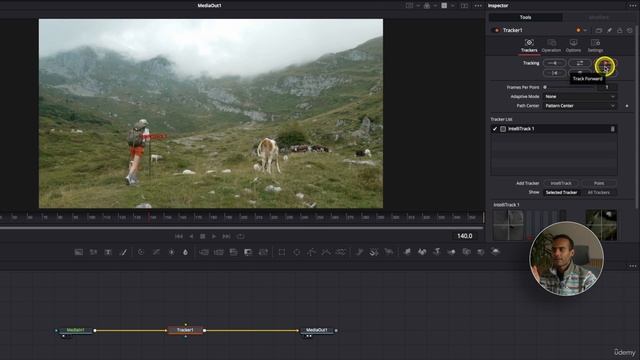Select the Tracker1 node
Image resolution: width=640 pixels, height=360 pixels.
[x=185, y=330]
